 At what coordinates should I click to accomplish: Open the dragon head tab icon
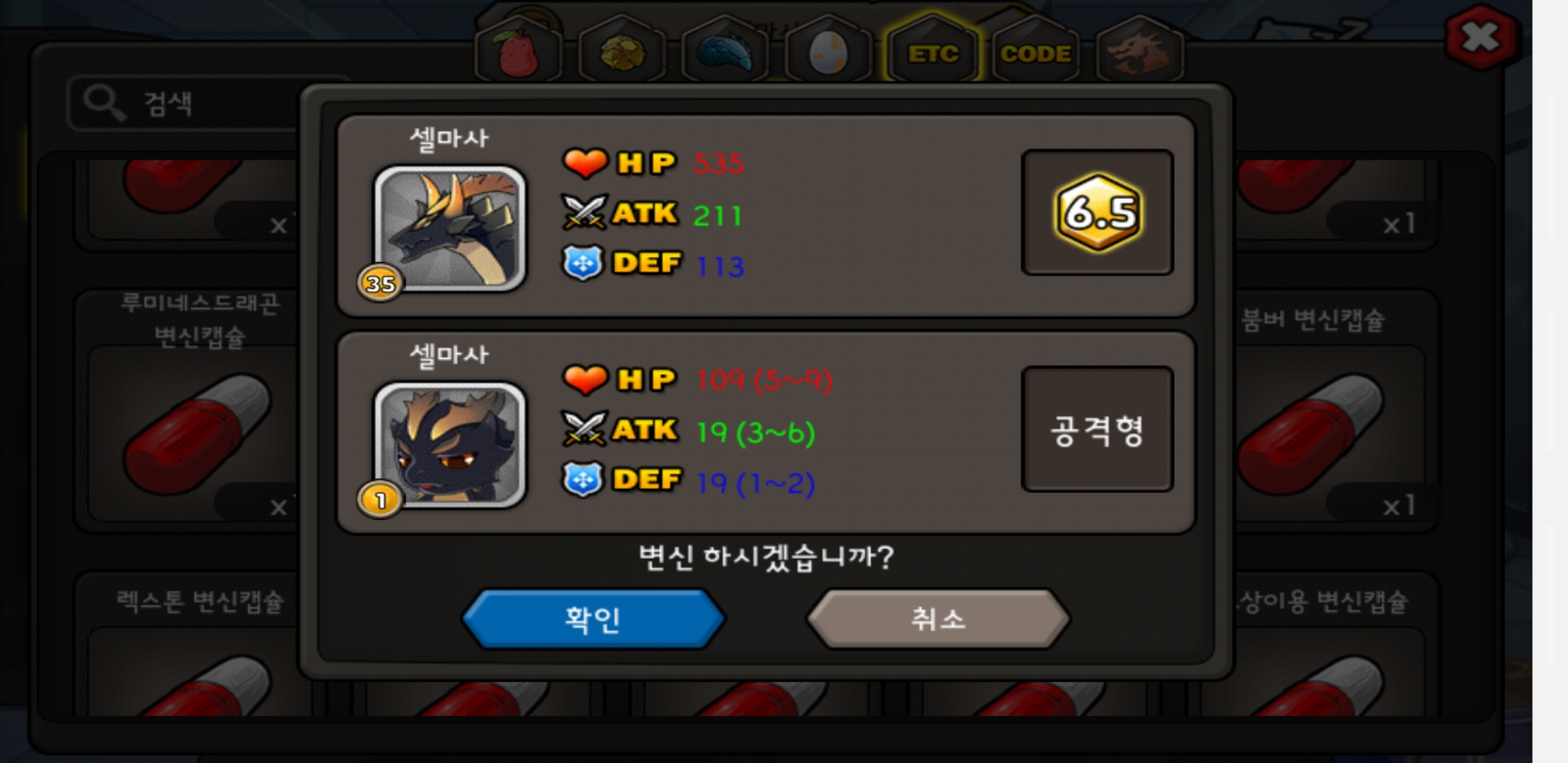[x=1139, y=51]
